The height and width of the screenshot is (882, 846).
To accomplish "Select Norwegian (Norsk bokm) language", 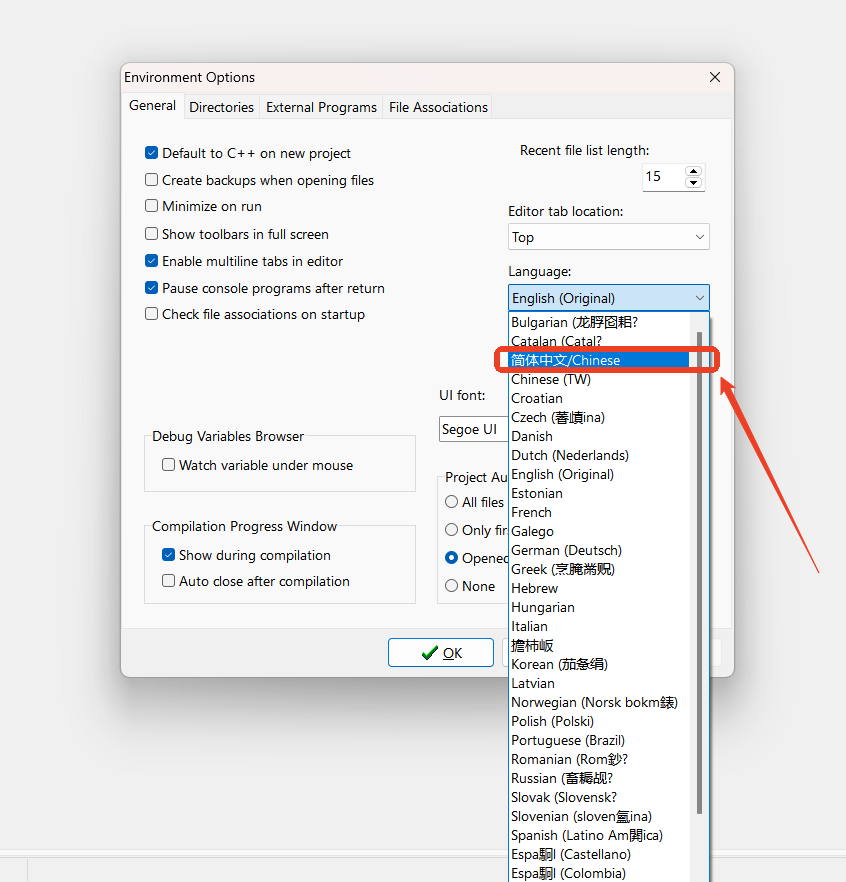I will (x=599, y=703).
